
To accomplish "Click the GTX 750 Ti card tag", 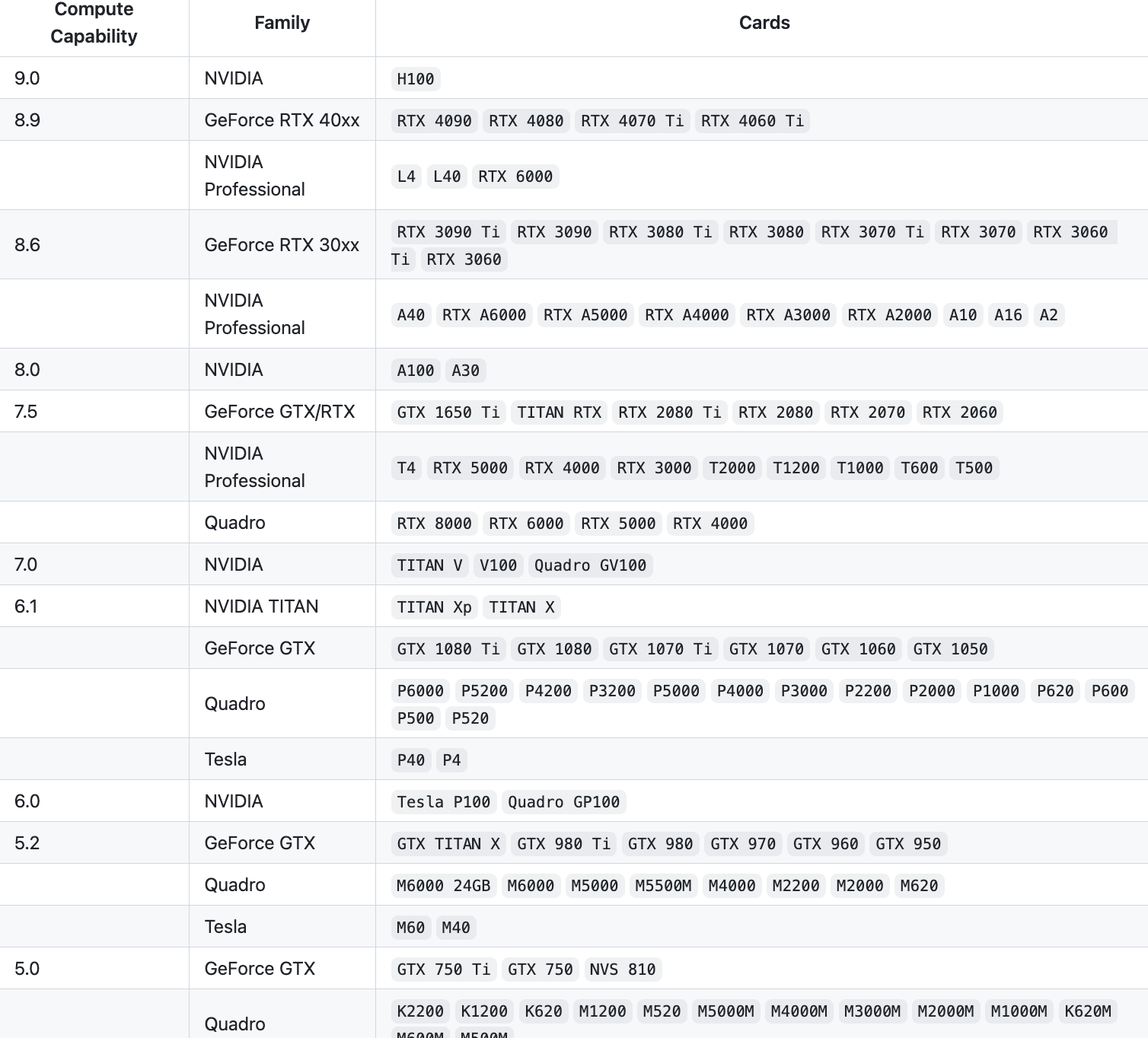I will [x=444, y=970].
